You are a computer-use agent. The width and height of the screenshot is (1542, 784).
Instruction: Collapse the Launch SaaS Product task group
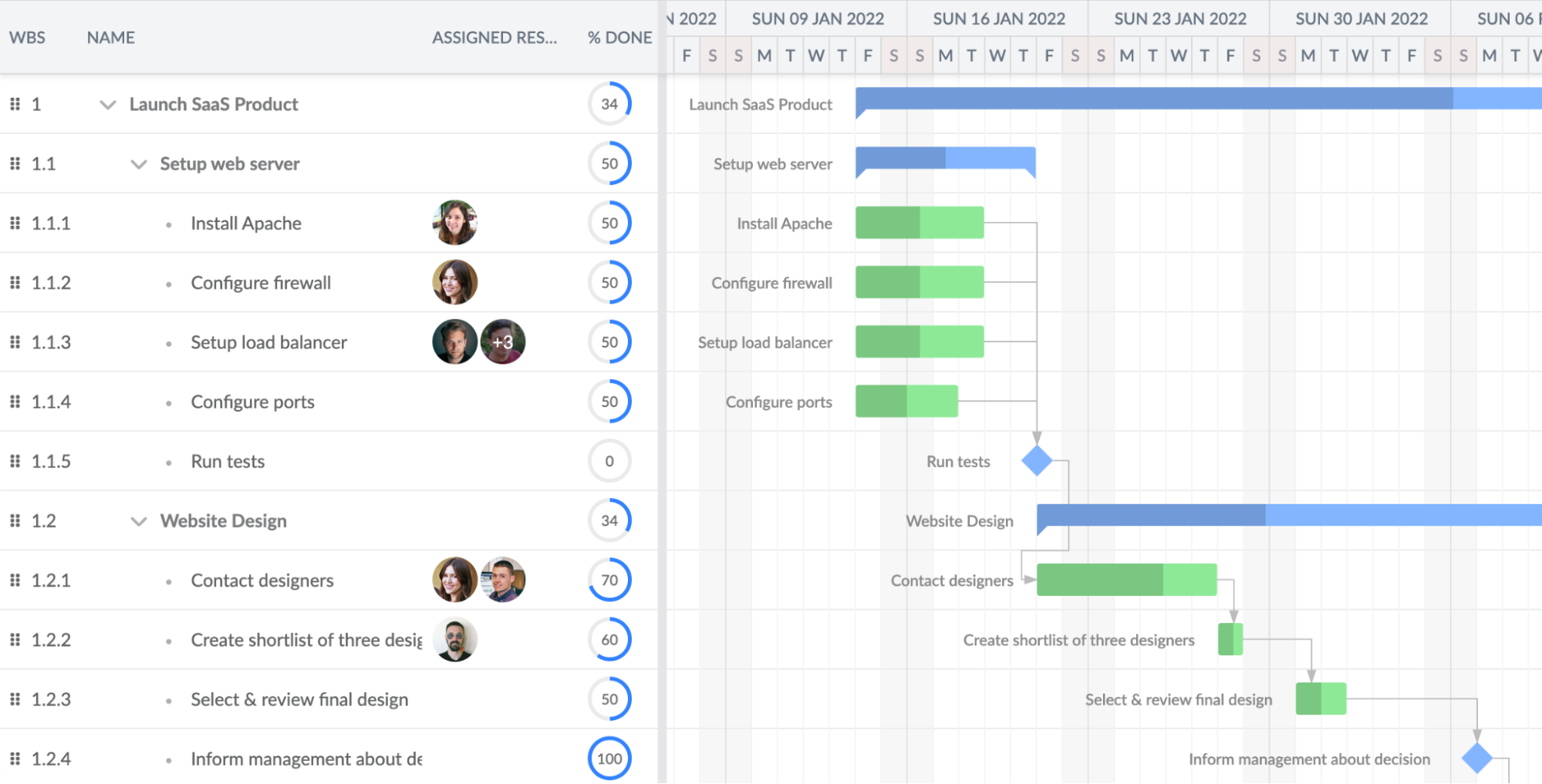[x=108, y=105]
